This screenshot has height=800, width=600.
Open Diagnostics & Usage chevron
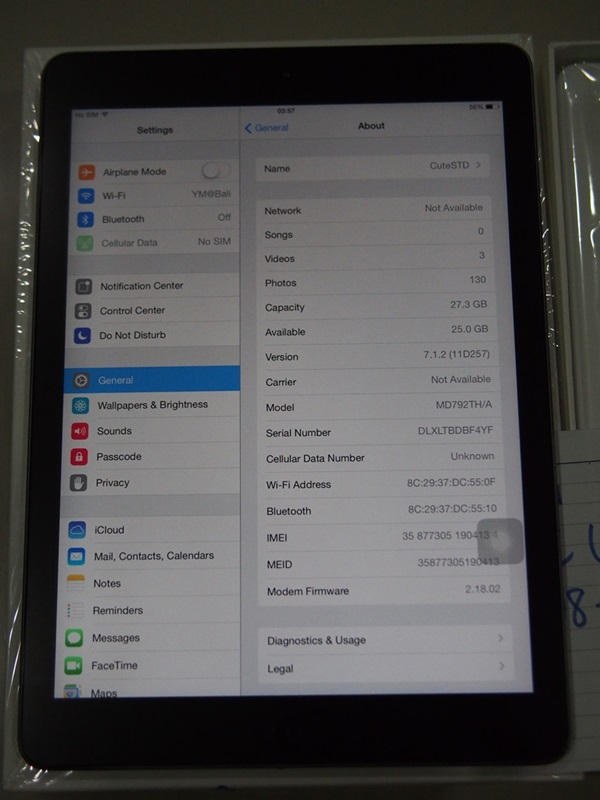pos(501,638)
